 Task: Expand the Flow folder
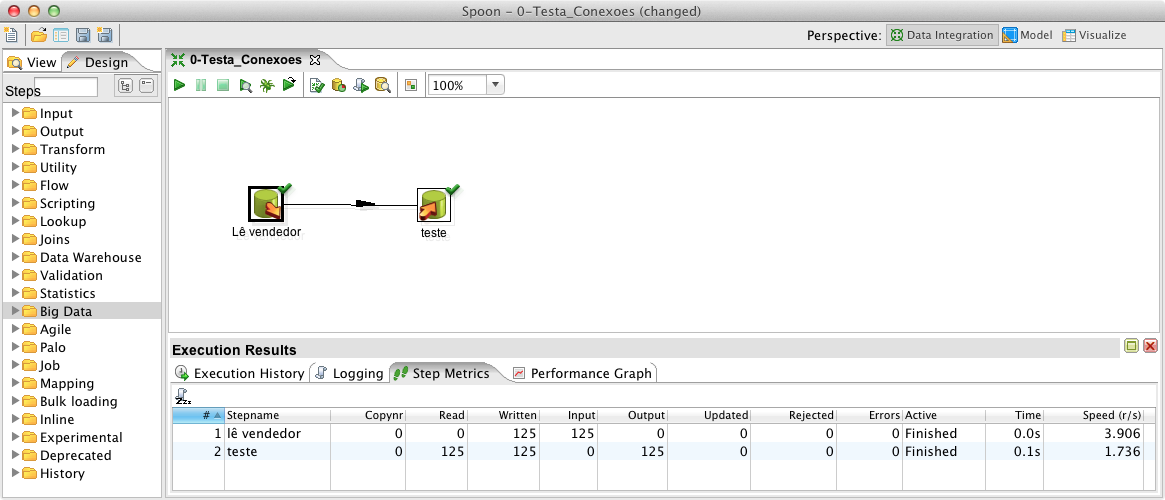(16, 185)
